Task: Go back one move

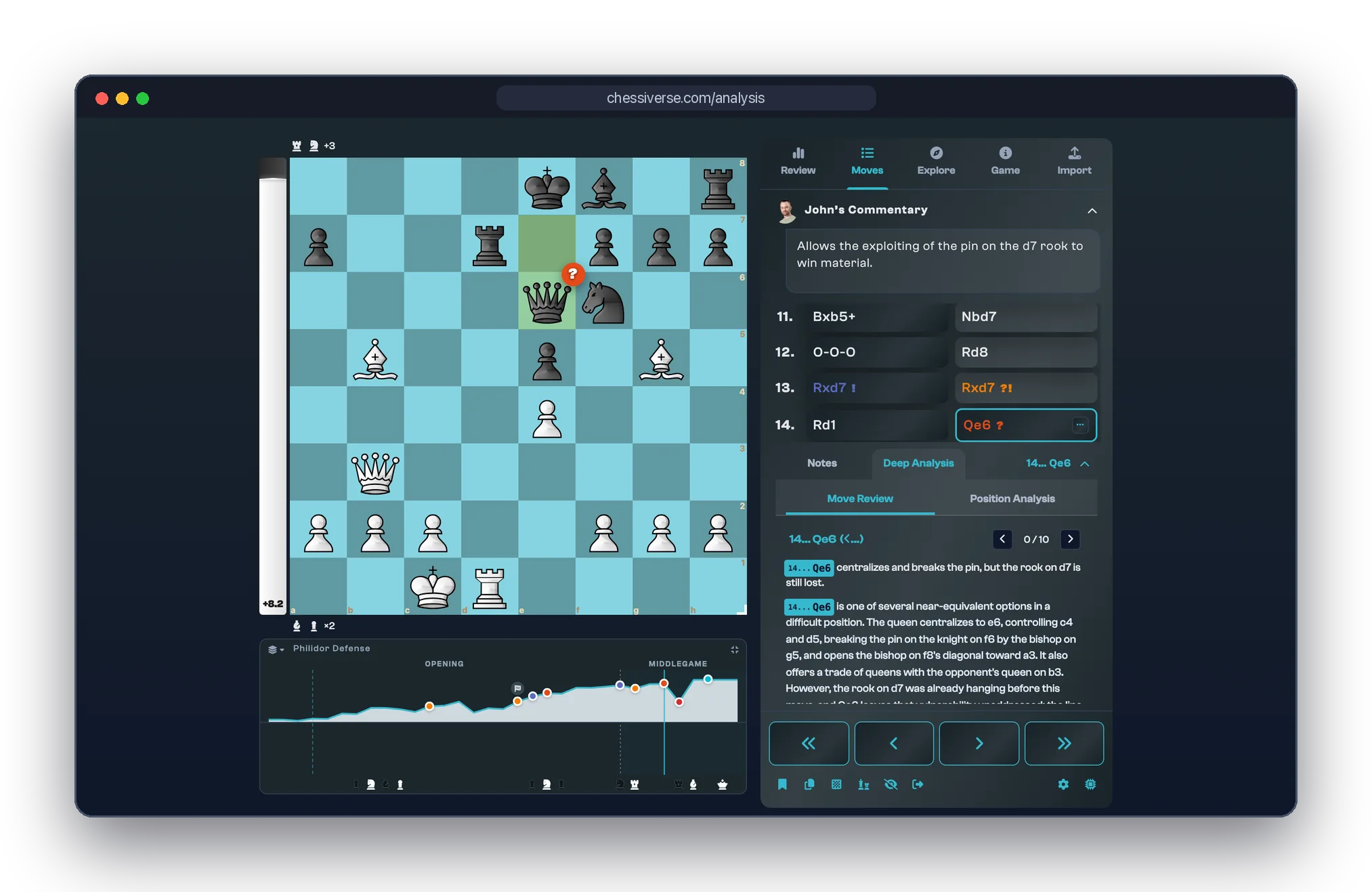Action: click(x=894, y=743)
